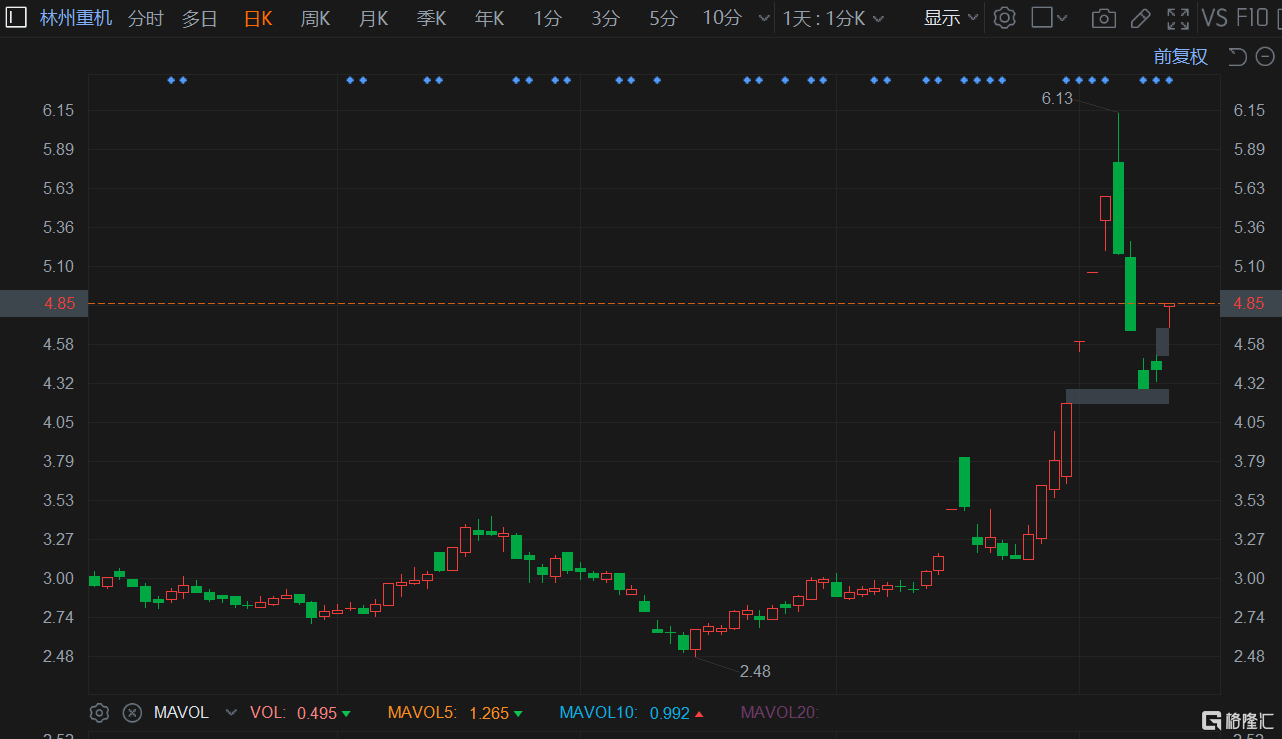Image resolution: width=1282 pixels, height=739 pixels.
Task: Open the window layout square dropdown
Action: tap(1049, 18)
